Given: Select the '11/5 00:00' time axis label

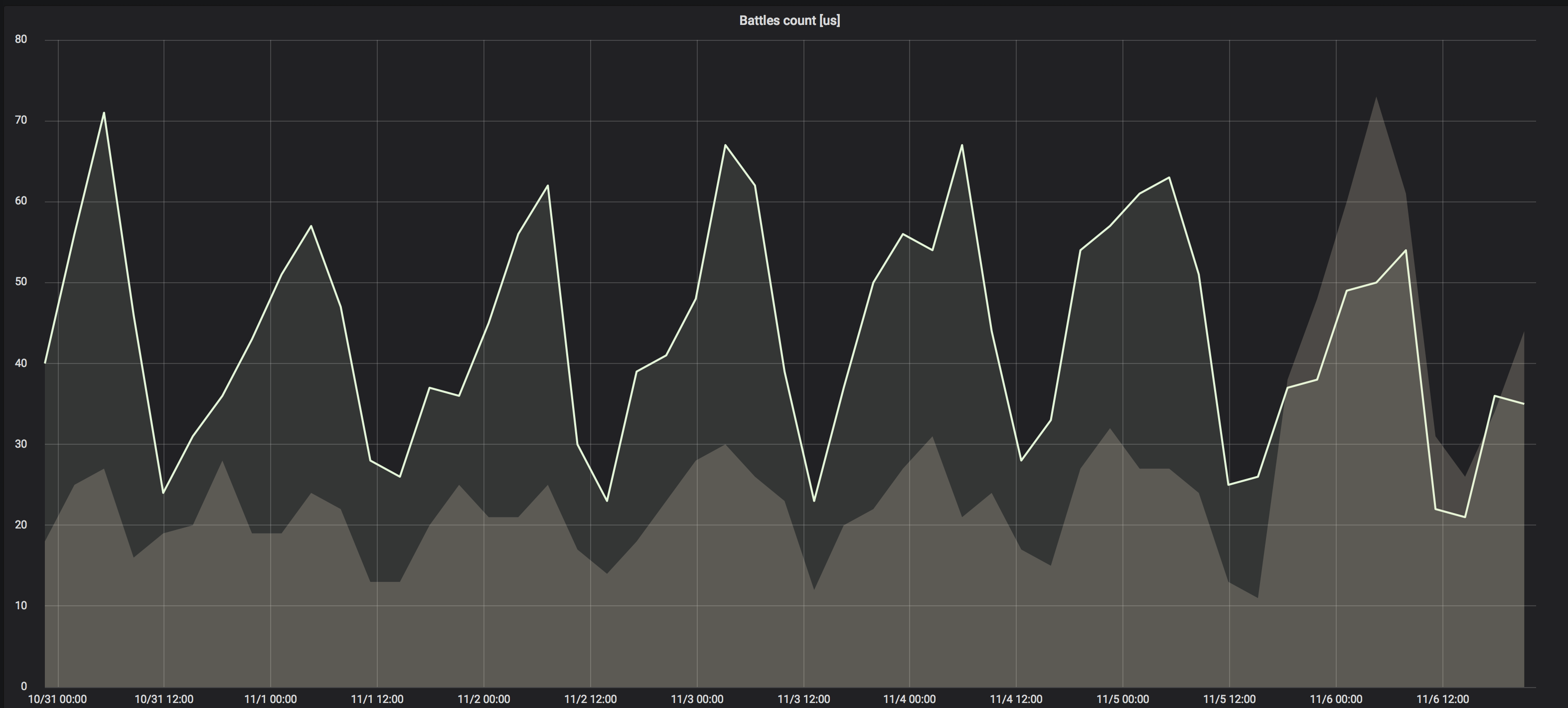Looking at the screenshot, I should (x=1122, y=699).
